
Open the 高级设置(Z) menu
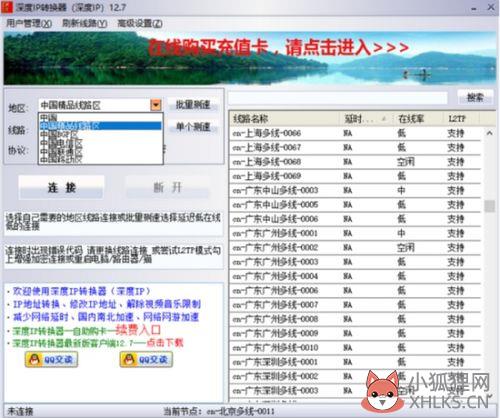[140, 23]
